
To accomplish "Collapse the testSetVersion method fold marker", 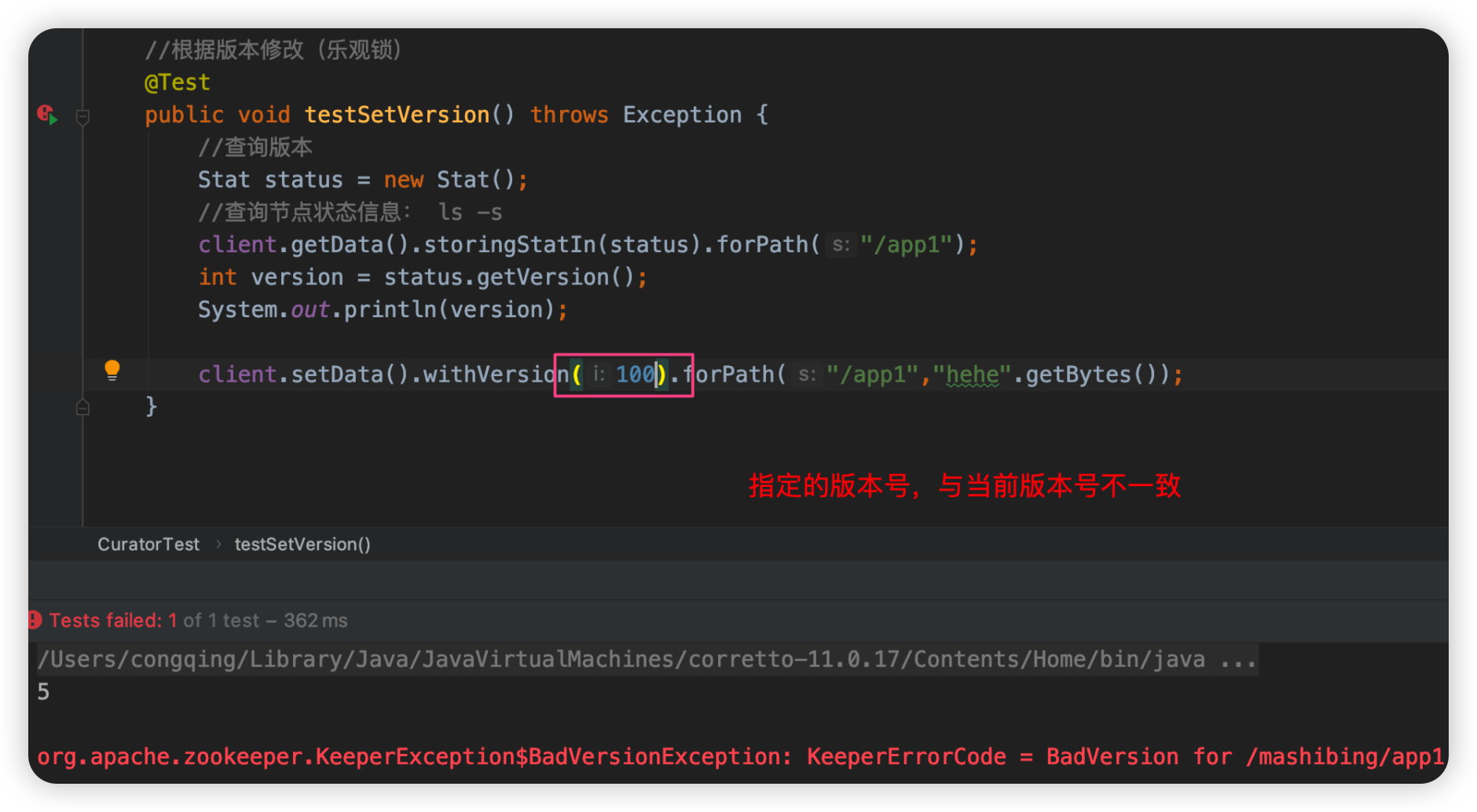I will (x=82, y=117).
